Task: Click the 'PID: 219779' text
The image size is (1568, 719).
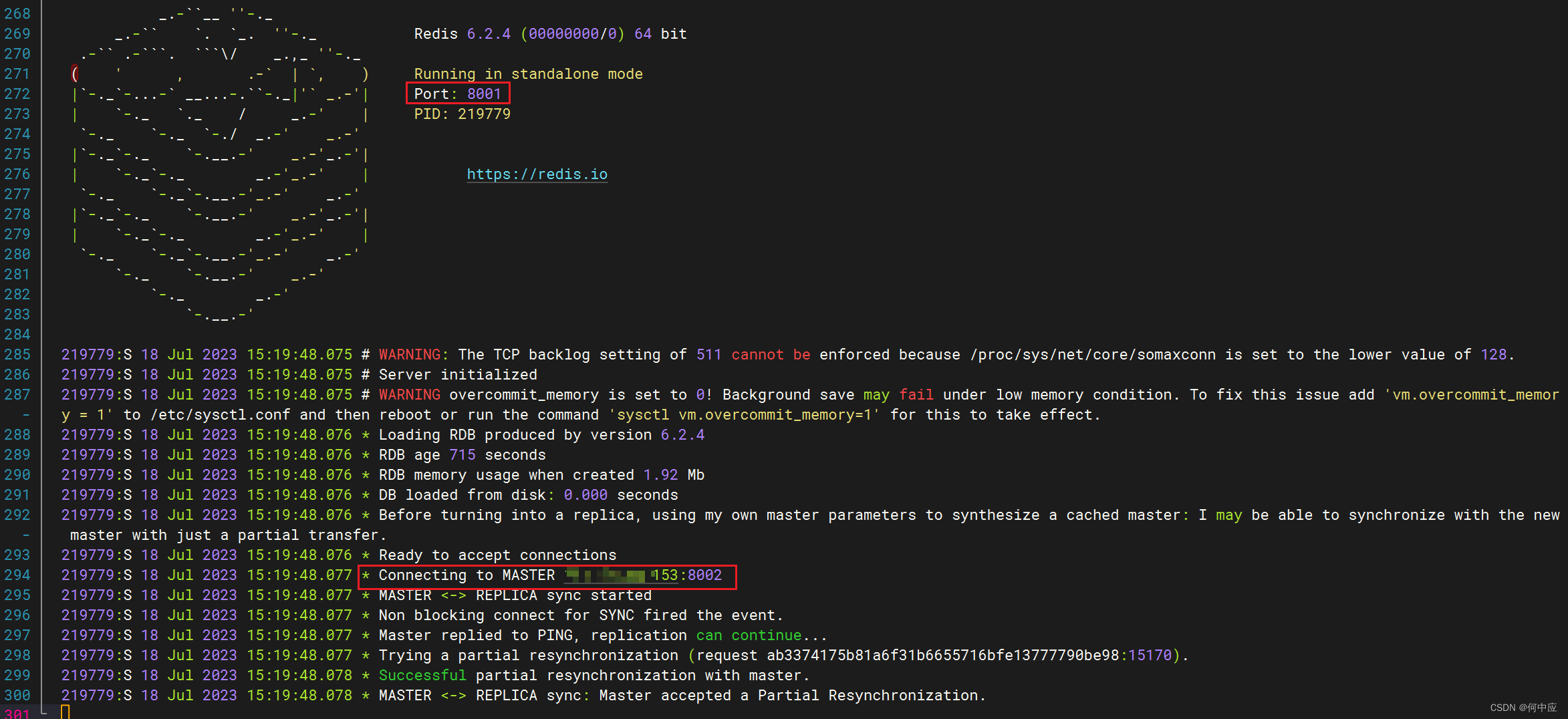Action: [462, 114]
